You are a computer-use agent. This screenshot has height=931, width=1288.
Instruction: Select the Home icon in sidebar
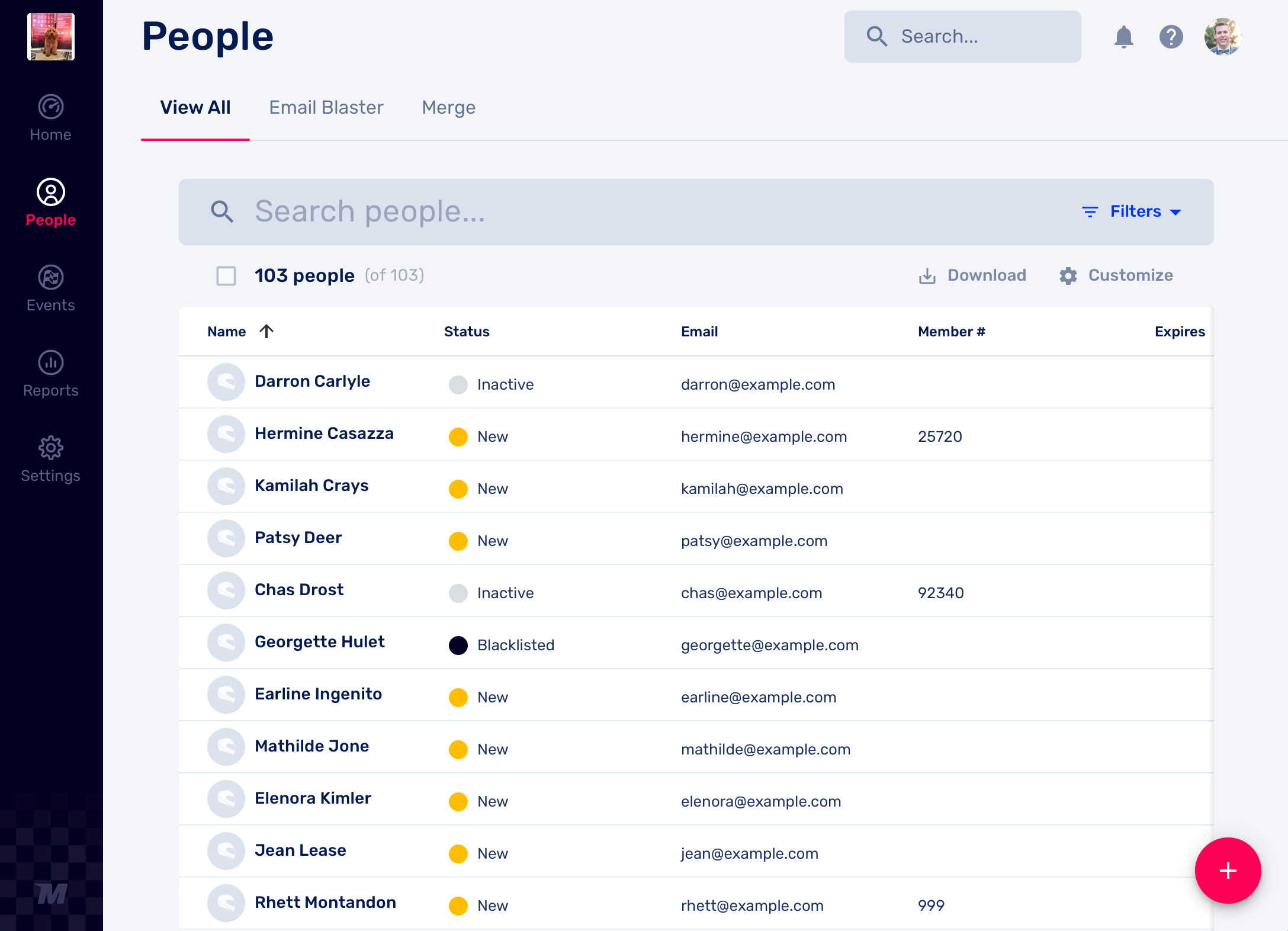pos(50,108)
